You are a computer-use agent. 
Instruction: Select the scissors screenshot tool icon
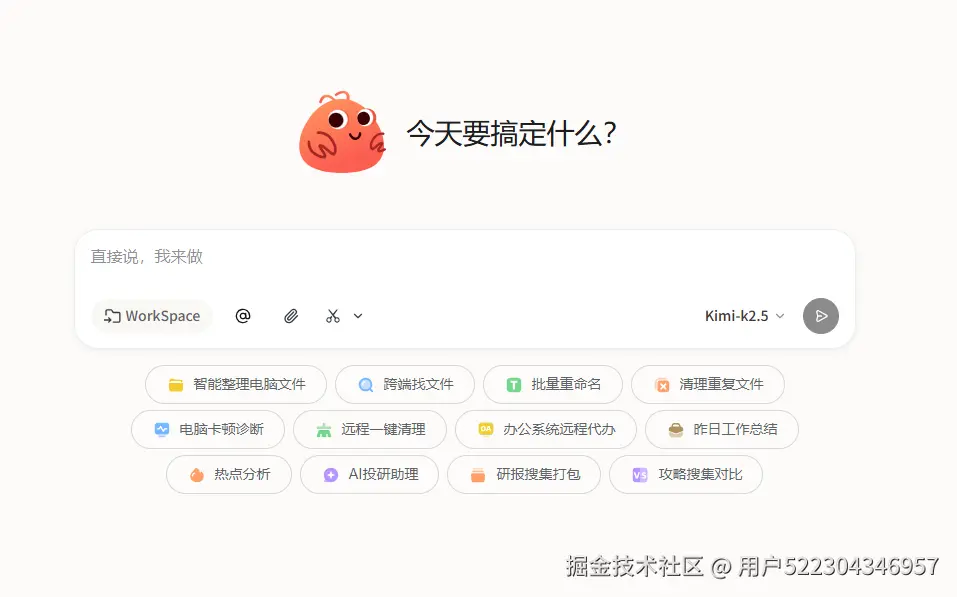331,315
